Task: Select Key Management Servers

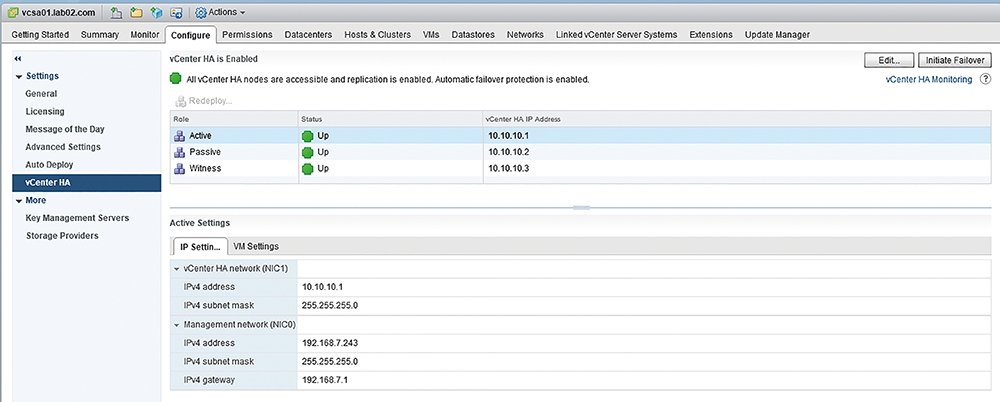Action: [77, 218]
